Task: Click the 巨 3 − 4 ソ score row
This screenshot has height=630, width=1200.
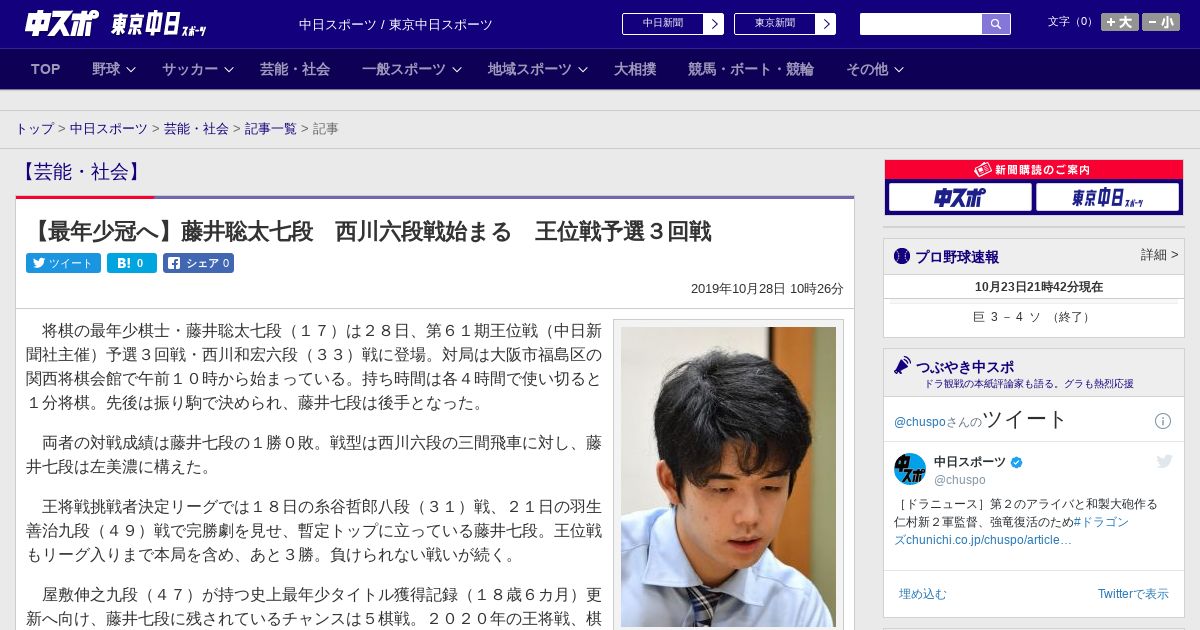Action: 1034,317
